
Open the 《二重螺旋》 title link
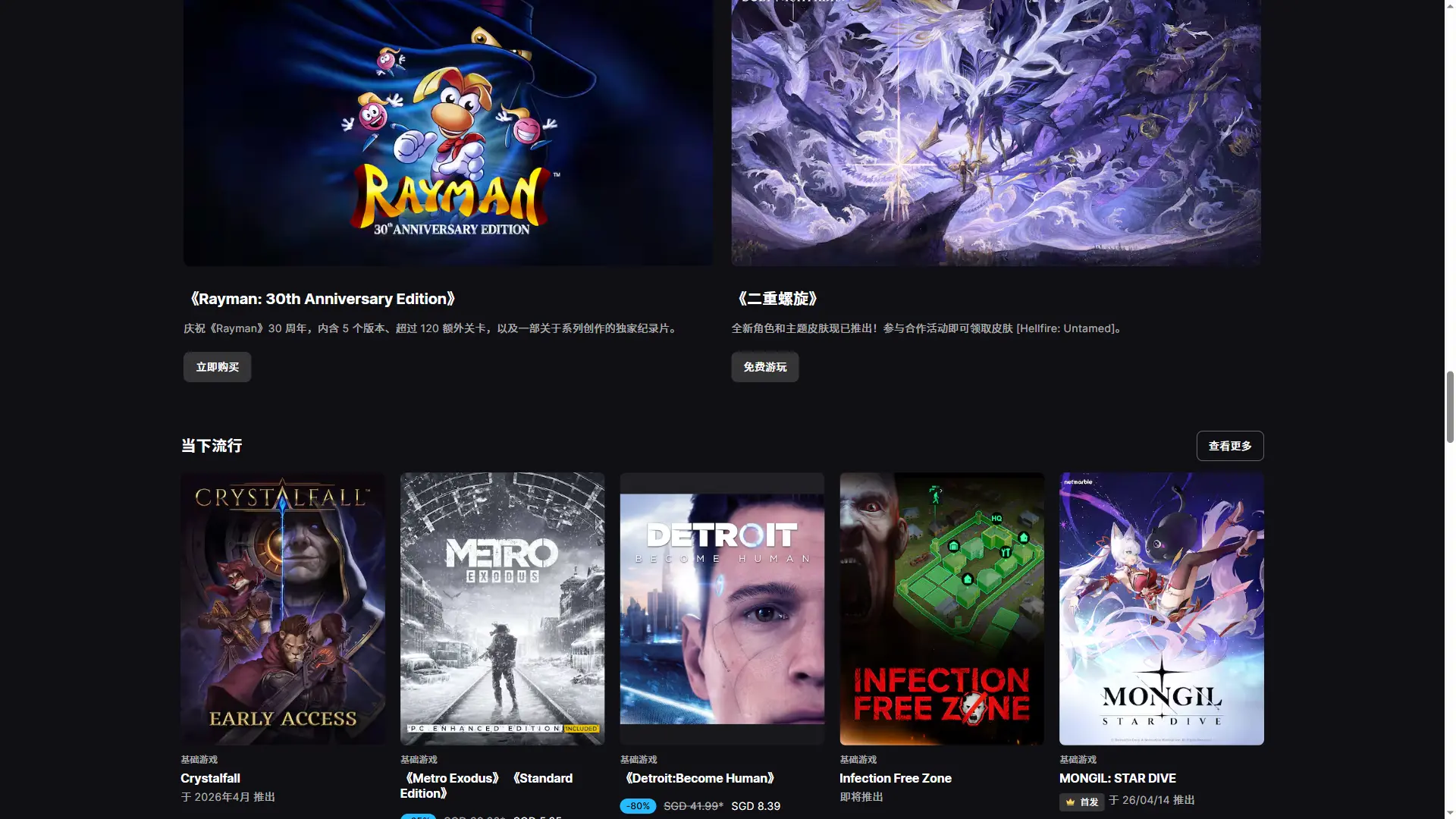(x=777, y=299)
